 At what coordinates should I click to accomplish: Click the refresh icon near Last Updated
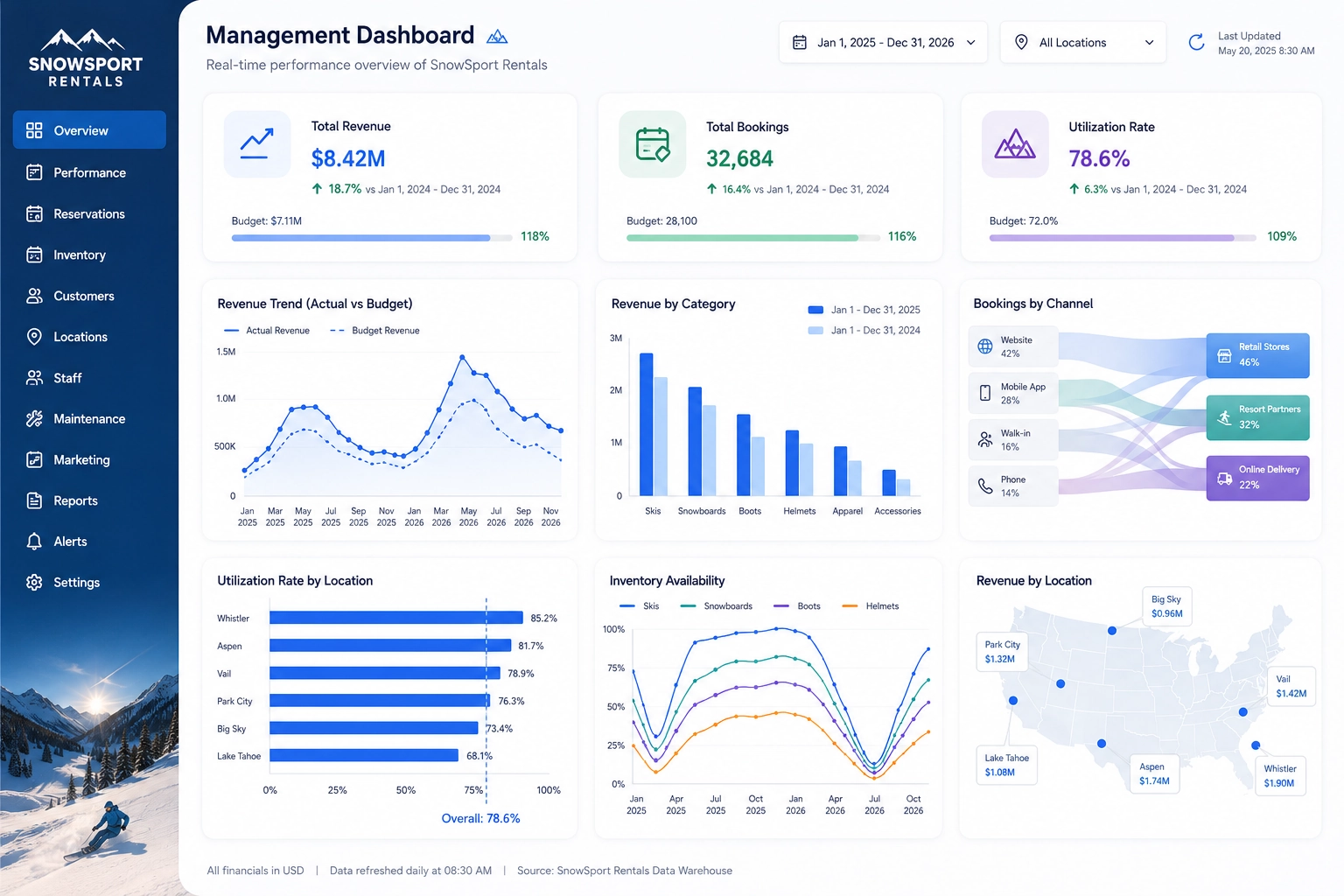tap(1196, 42)
